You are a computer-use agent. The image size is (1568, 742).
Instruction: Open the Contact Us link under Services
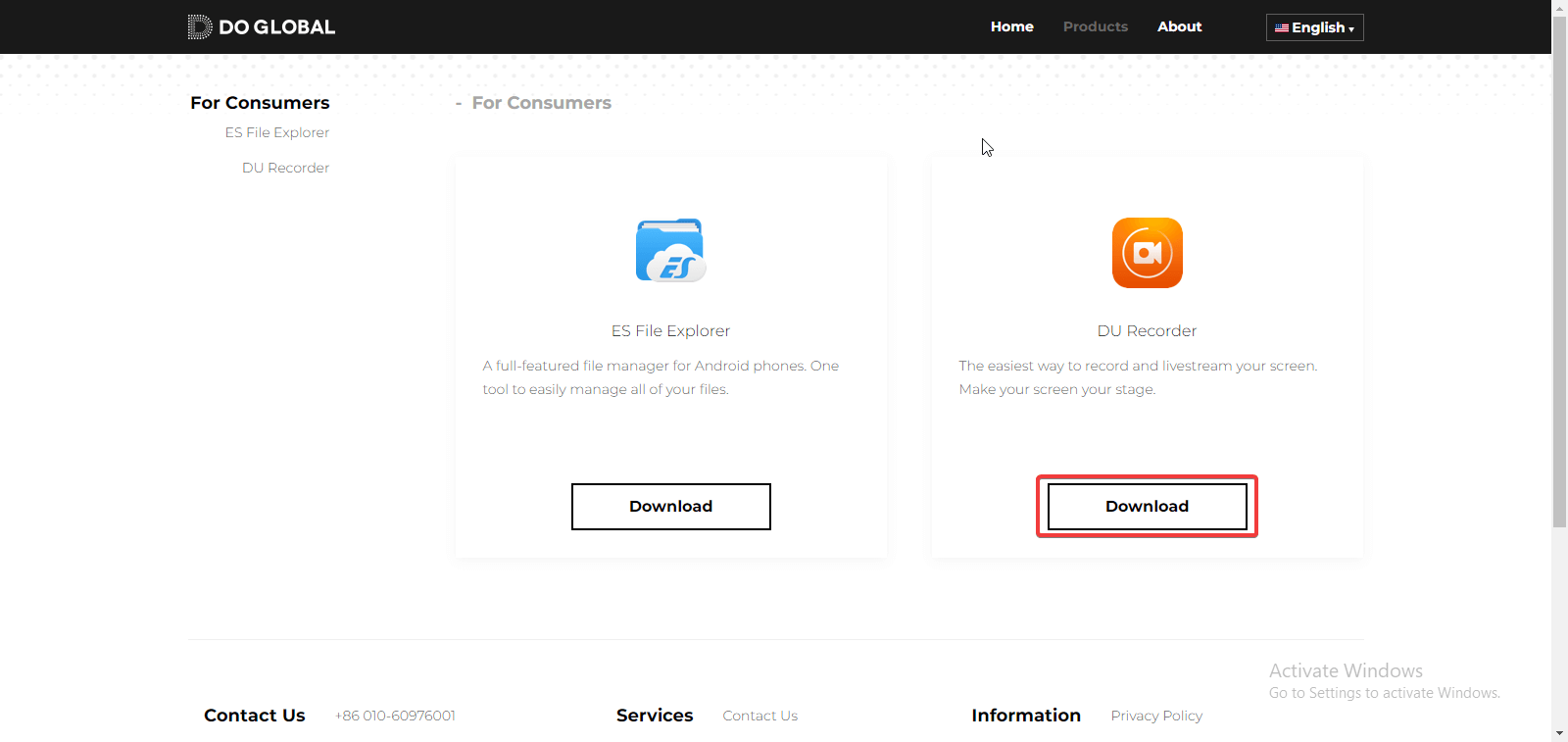pyautogui.click(x=759, y=716)
